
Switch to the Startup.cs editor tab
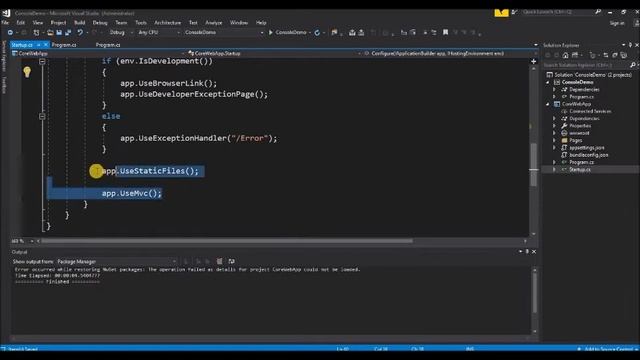[22, 45]
